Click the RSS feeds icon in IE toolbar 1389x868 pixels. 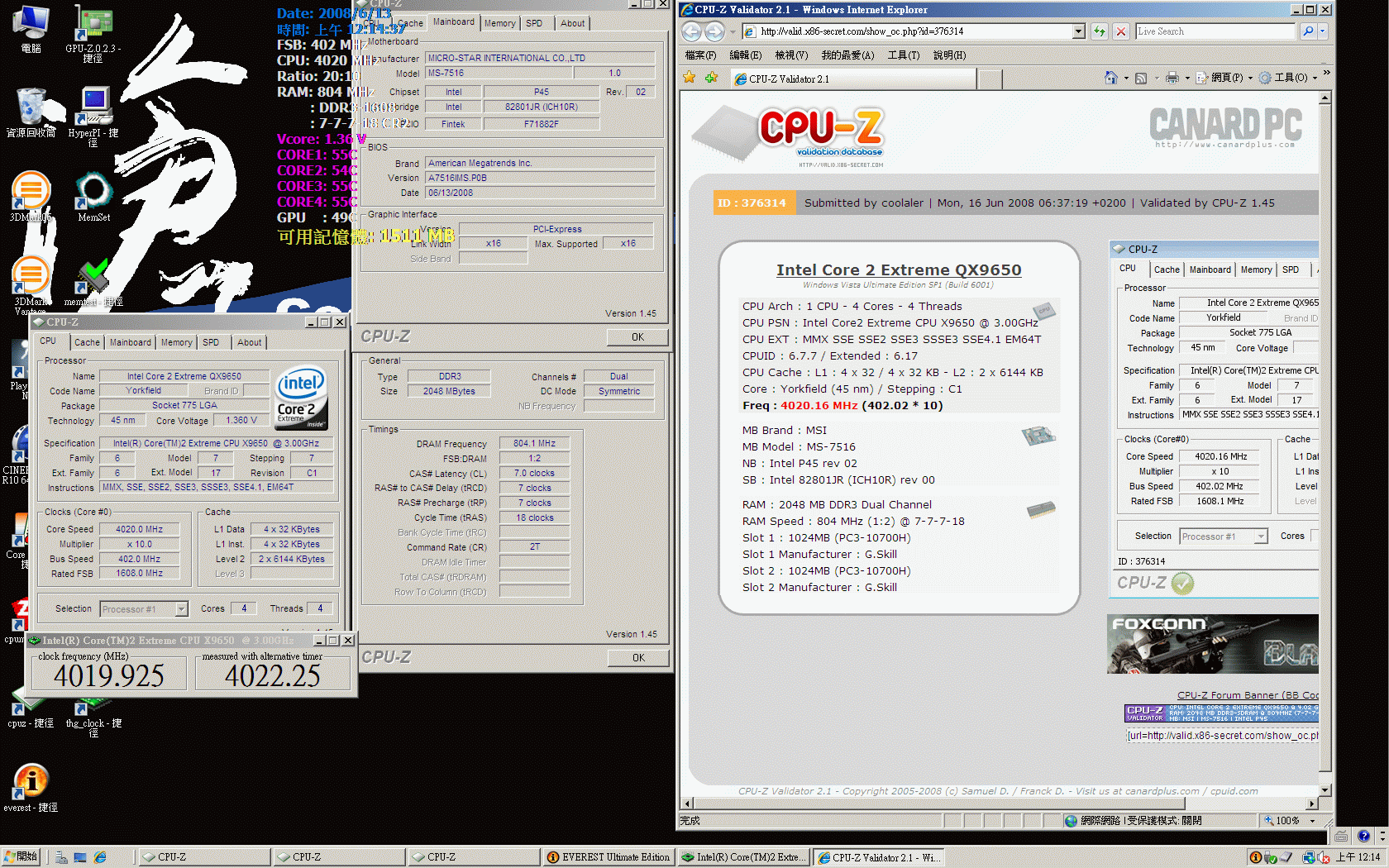pyautogui.click(x=1141, y=78)
